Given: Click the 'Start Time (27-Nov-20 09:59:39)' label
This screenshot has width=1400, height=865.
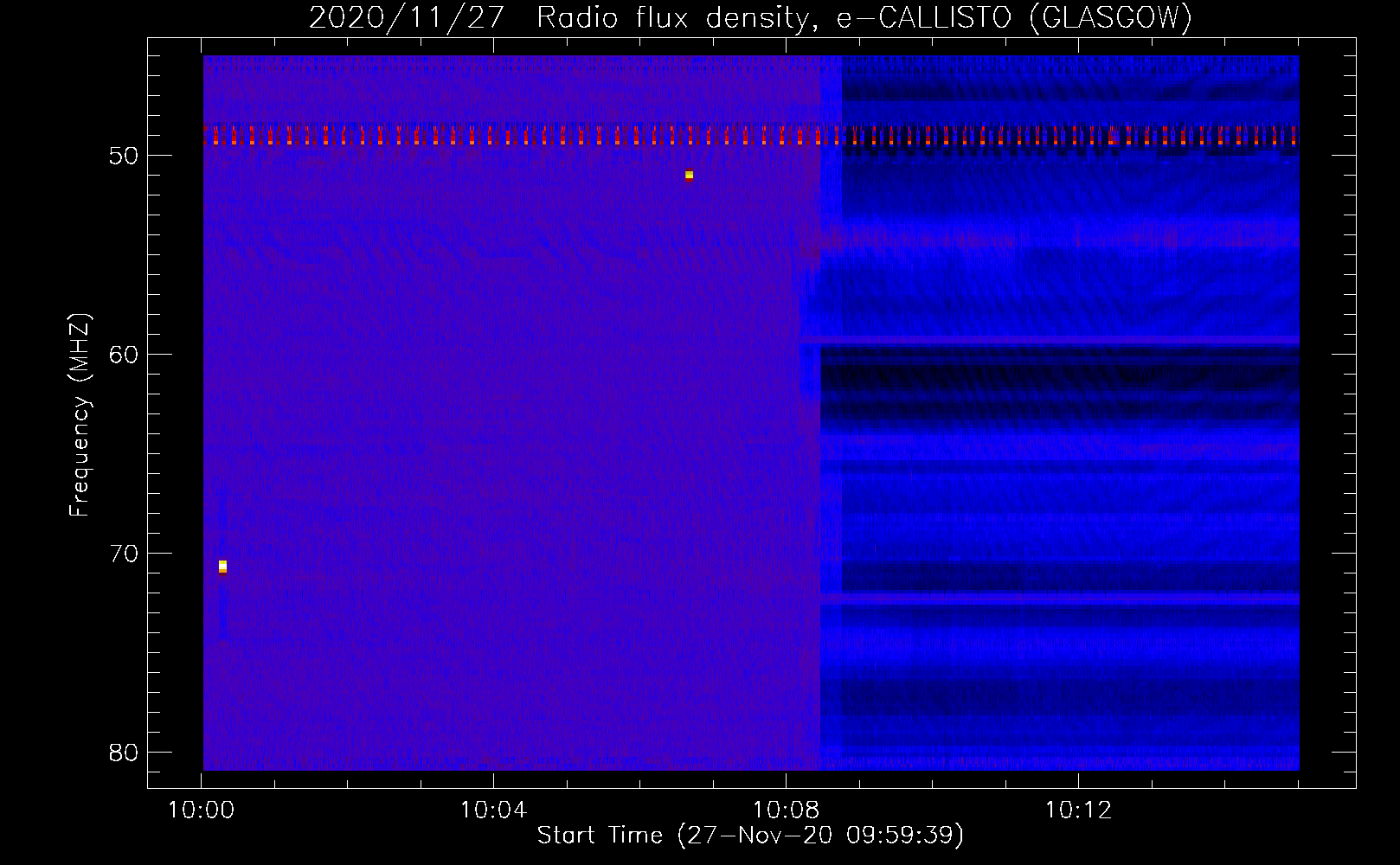Looking at the screenshot, I should pyautogui.click(x=750, y=836).
